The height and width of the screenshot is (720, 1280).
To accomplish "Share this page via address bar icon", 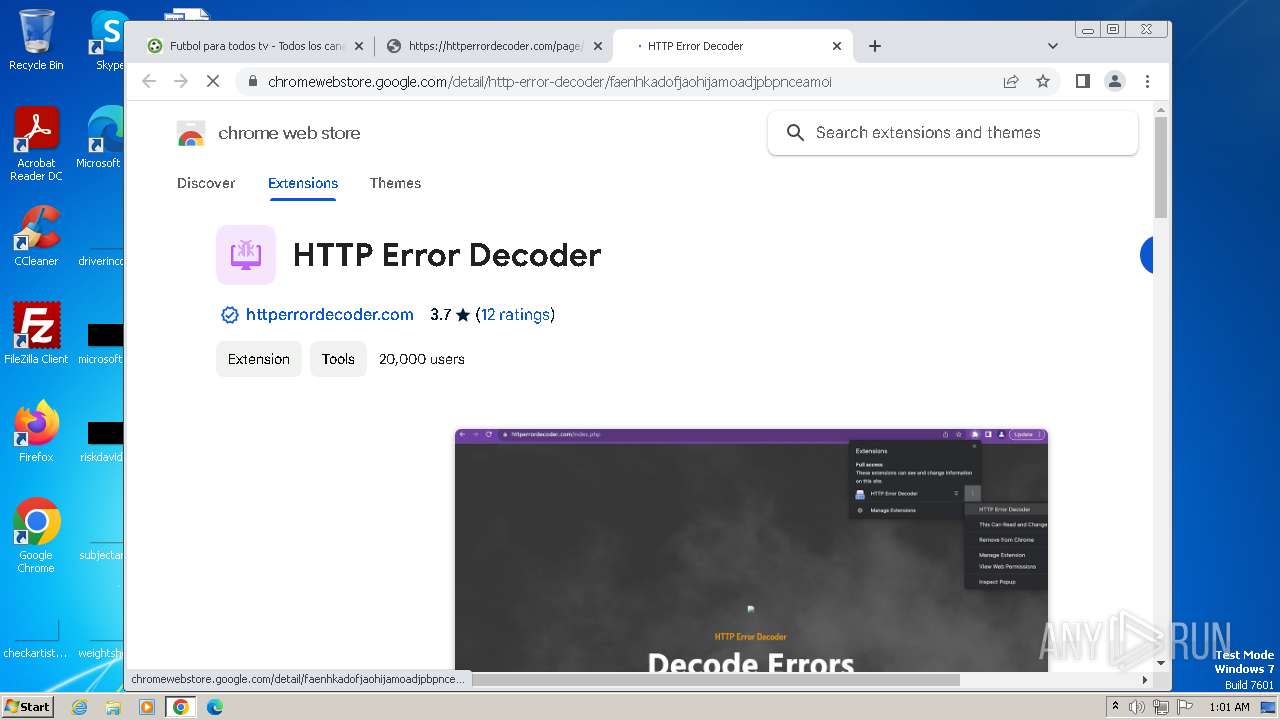I will coord(1011,82).
